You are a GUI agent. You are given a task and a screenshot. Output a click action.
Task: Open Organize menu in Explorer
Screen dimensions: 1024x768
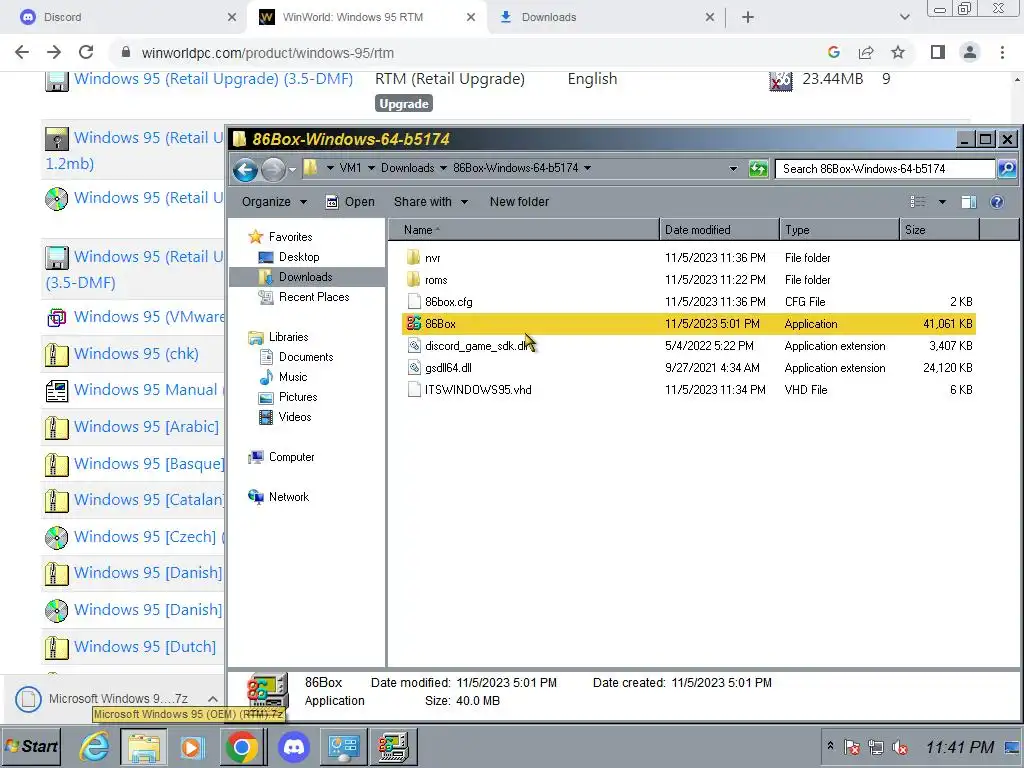tap(274, 202)
